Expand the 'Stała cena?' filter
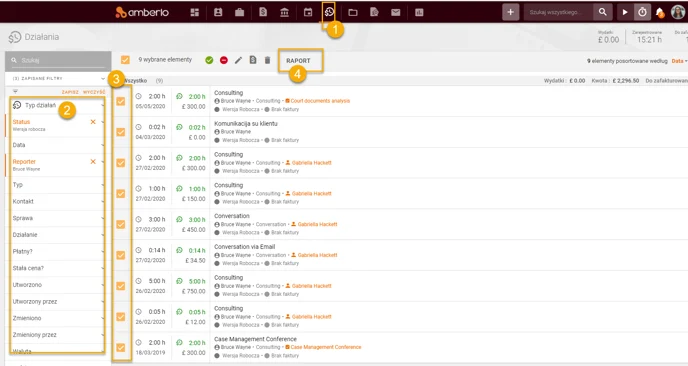The image size is (688, 366). click(57, 268)
